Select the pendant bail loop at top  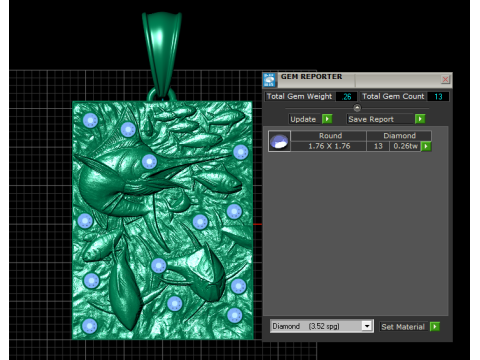[162, 55]
